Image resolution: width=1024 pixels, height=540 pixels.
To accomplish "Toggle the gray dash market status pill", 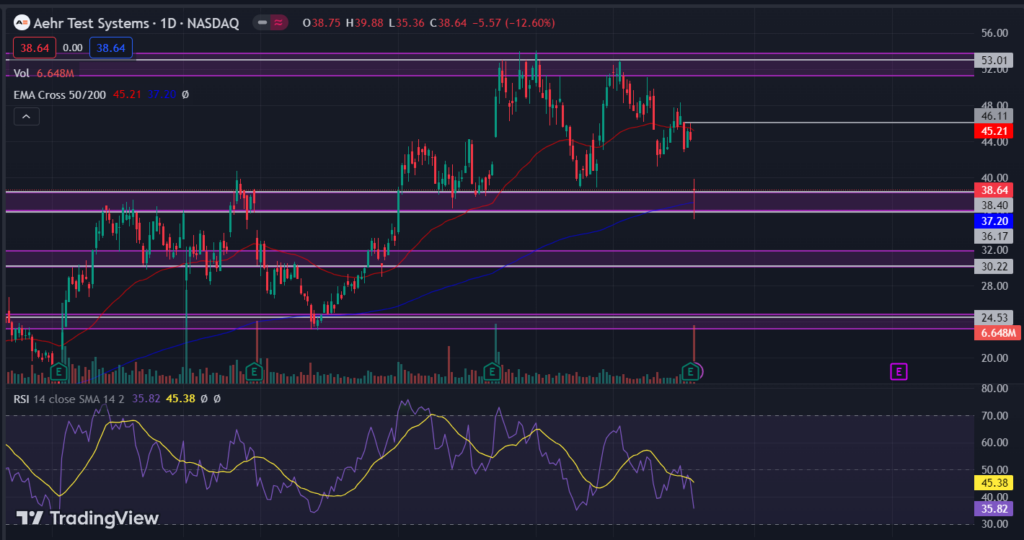I will coord(263,23).
